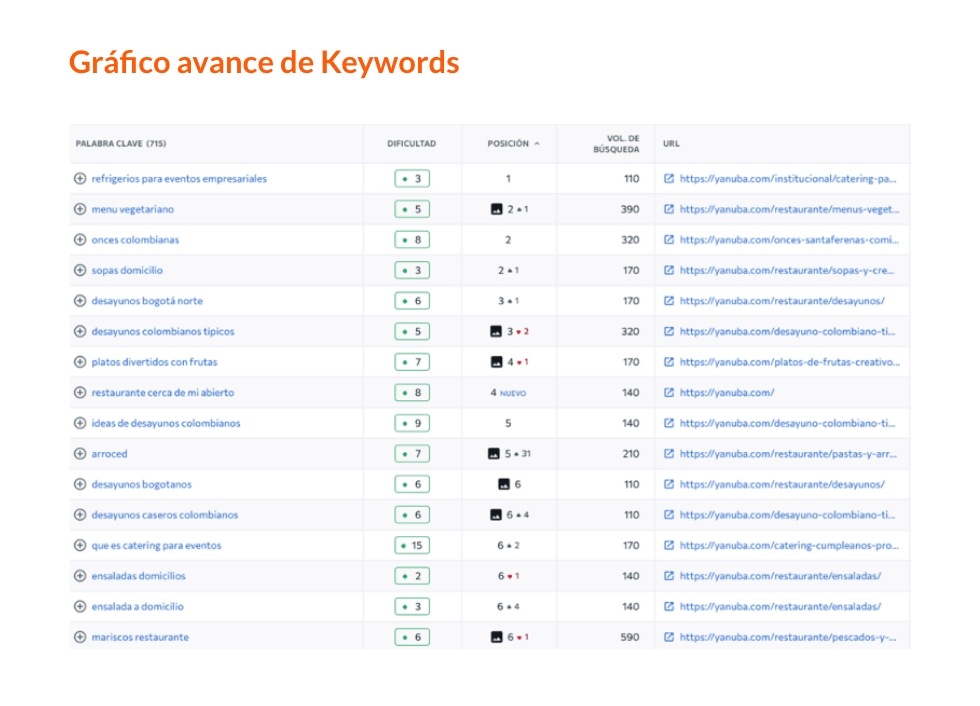Open external link icon for catering-pa URL

point(669,179)
